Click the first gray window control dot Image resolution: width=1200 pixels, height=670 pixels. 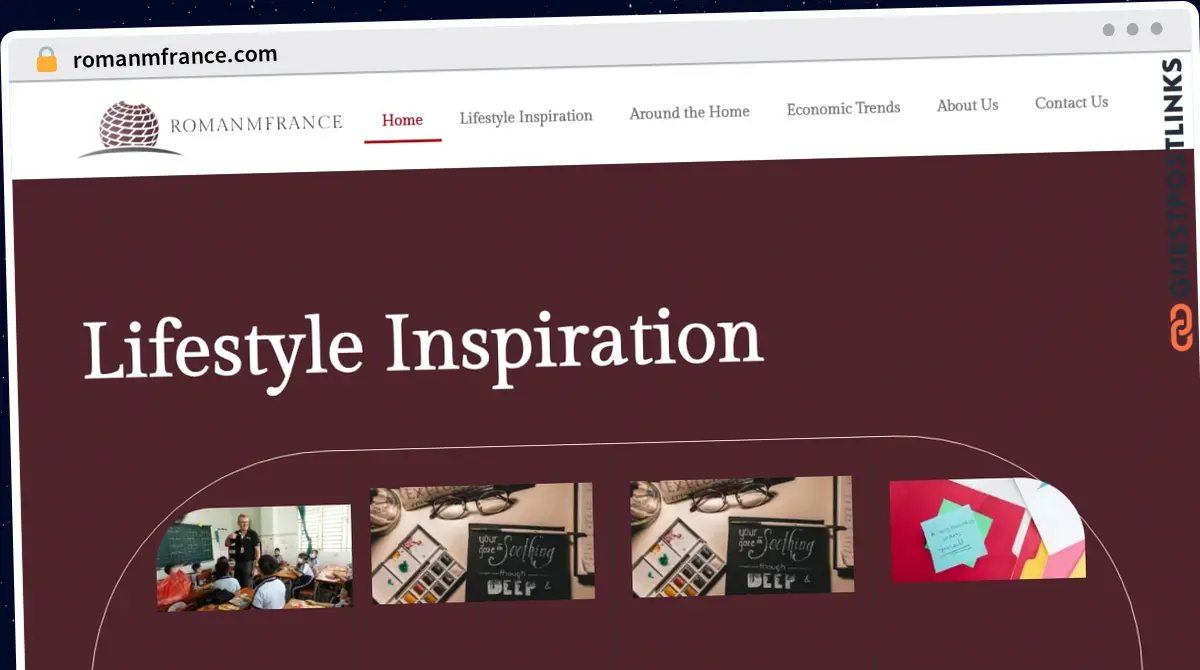[x=1109, y=30]
